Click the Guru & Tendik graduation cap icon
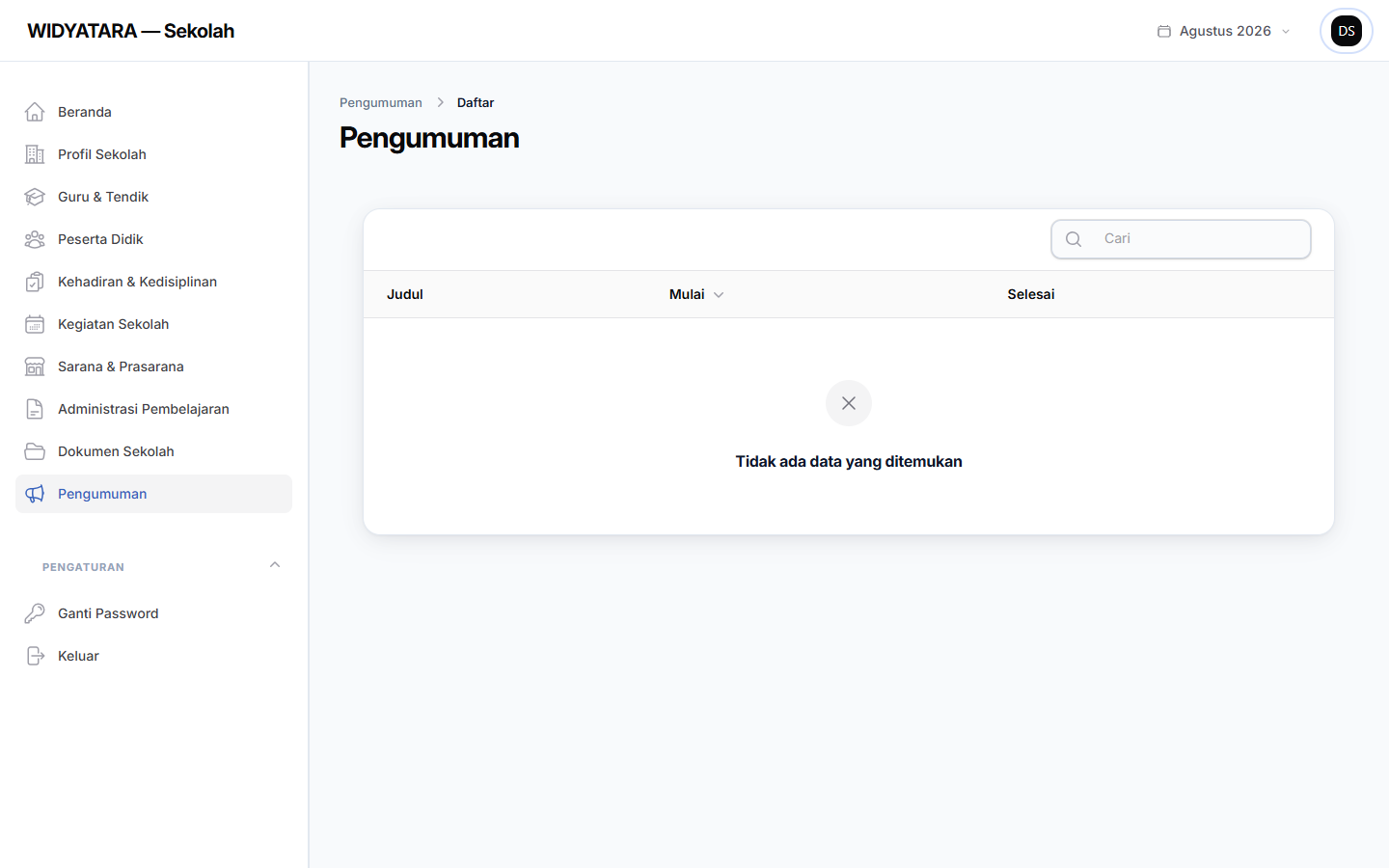The image size is (1389, 868). [35, 197]
